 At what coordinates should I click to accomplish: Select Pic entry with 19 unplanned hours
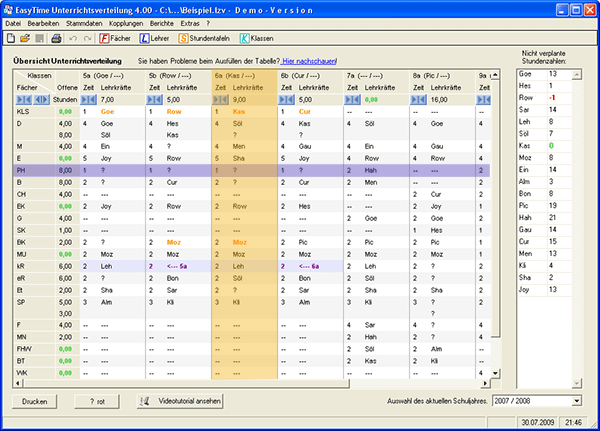[x=543, y=206]
